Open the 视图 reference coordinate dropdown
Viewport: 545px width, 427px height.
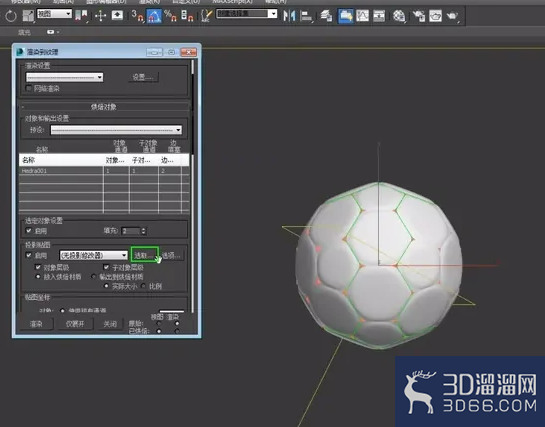click(54, 14)
